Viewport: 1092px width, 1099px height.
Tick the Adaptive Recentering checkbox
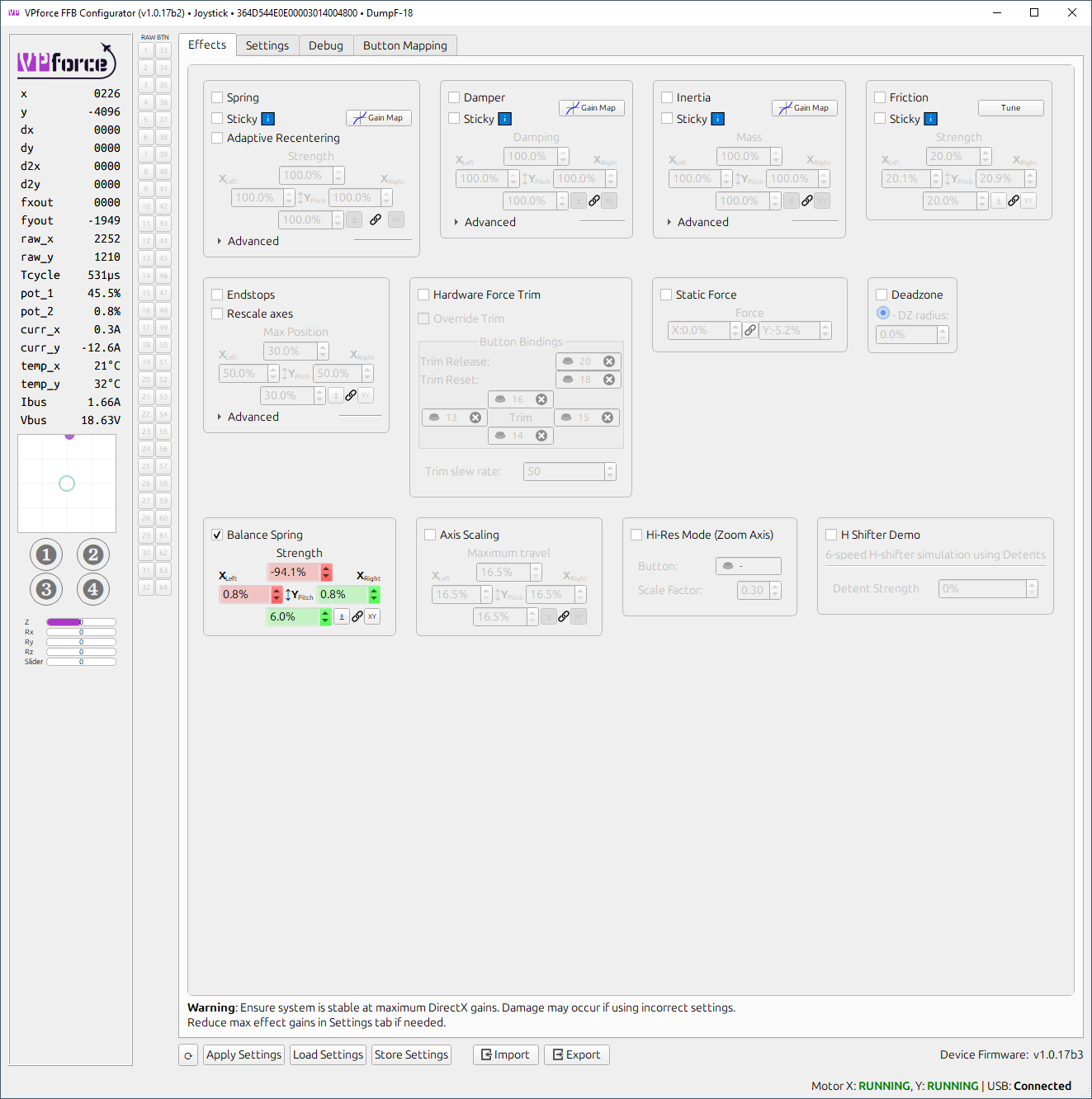coord(217,138)
